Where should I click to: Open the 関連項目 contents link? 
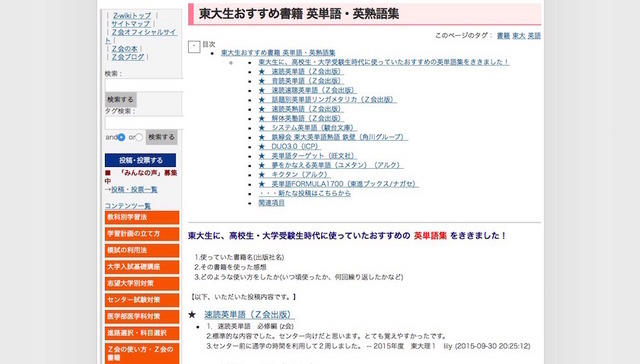(x=271, y=203)
